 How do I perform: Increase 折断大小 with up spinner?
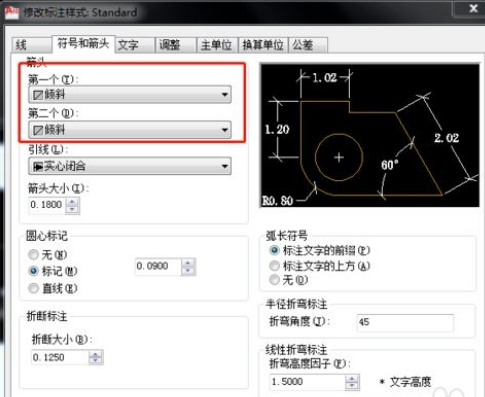96,354
